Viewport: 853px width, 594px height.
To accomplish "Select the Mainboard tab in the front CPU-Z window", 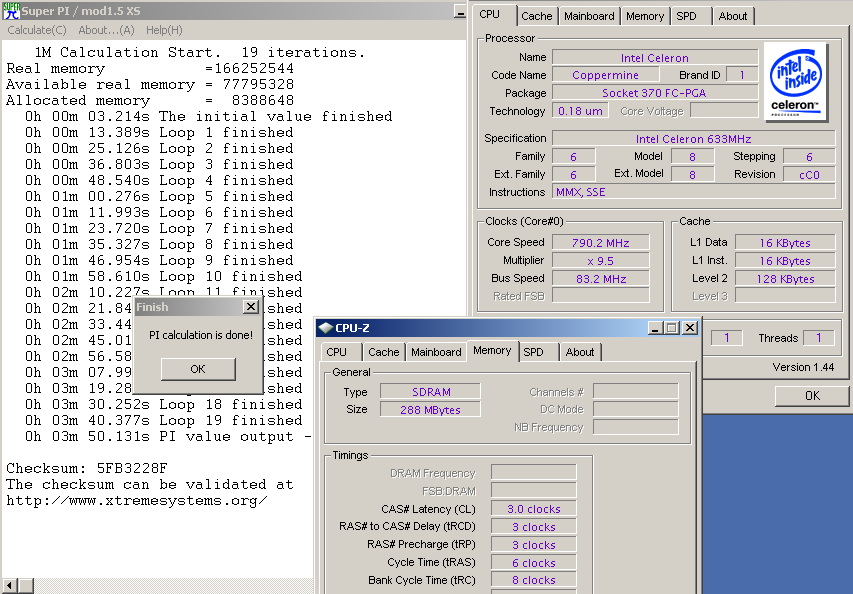I will coord(436,352).
